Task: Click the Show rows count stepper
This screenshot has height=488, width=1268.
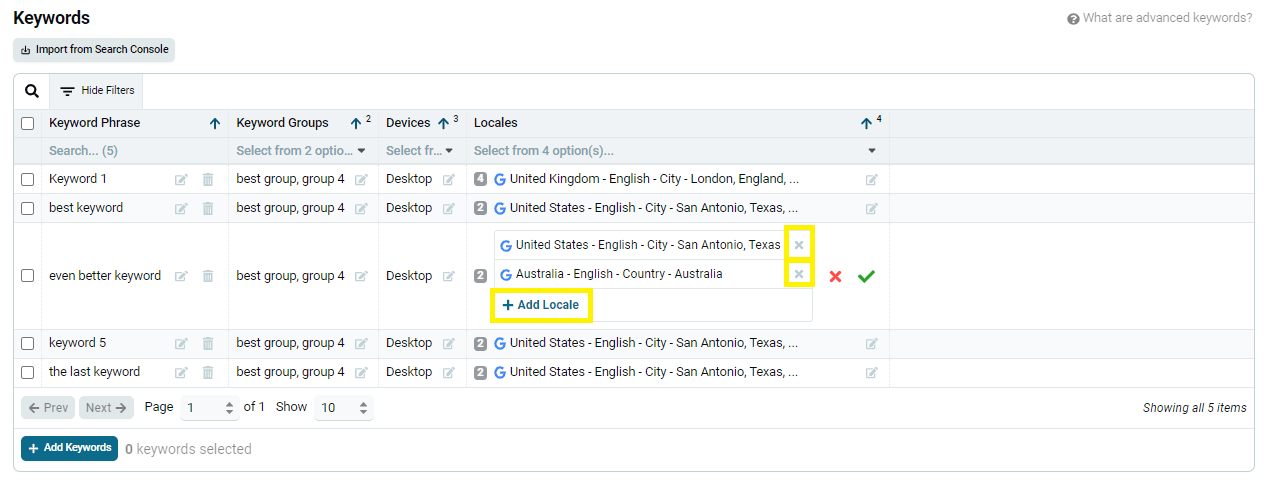Action: click(343, 408)
